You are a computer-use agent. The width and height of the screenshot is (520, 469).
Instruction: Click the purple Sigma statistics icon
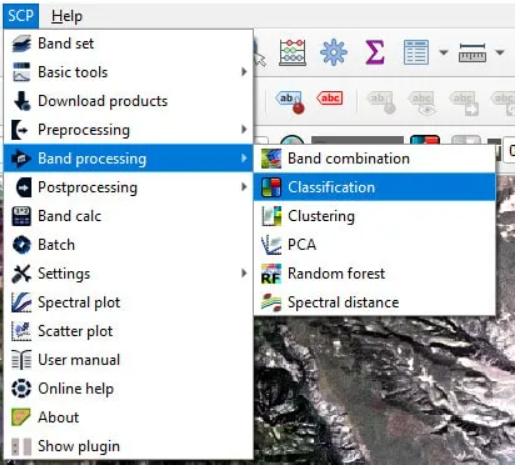tap(375, 52)
